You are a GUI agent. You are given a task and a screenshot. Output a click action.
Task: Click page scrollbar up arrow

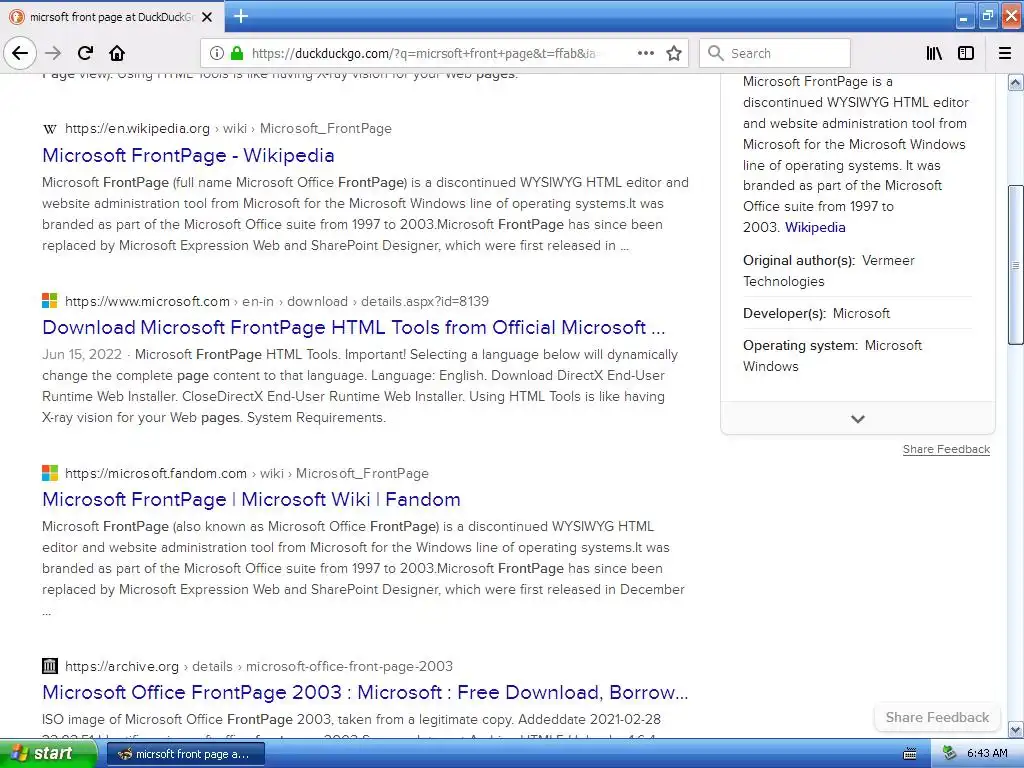coord(1016,82)
